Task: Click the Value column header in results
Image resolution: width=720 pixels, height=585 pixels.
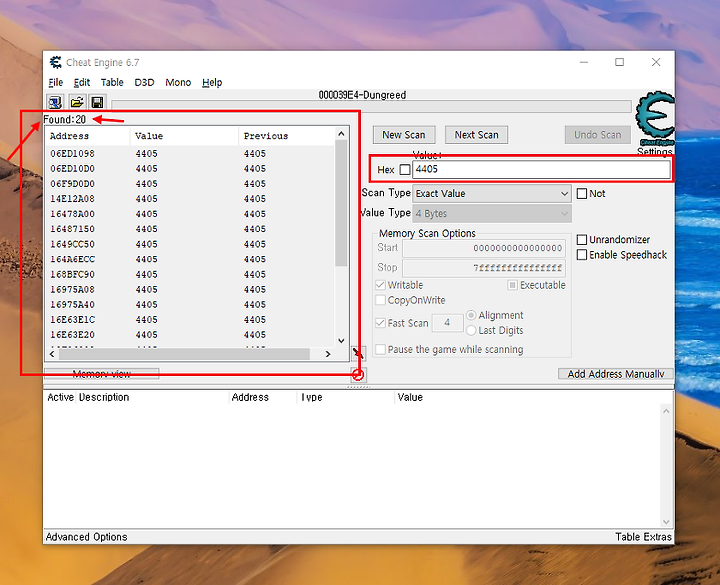Action: (x=184, y=136)
